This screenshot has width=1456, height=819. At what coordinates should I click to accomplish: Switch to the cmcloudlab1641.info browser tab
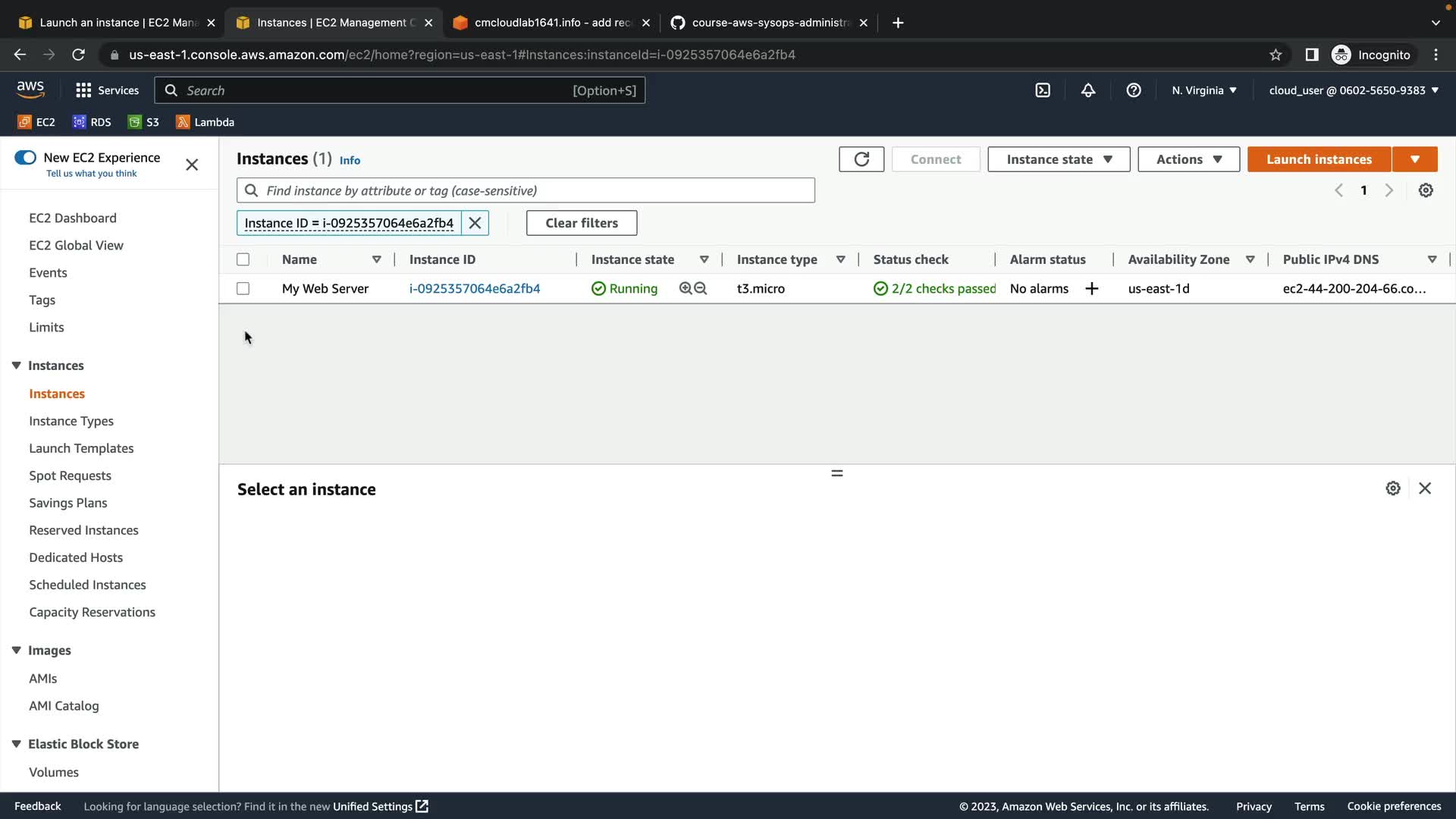point(551,23)
